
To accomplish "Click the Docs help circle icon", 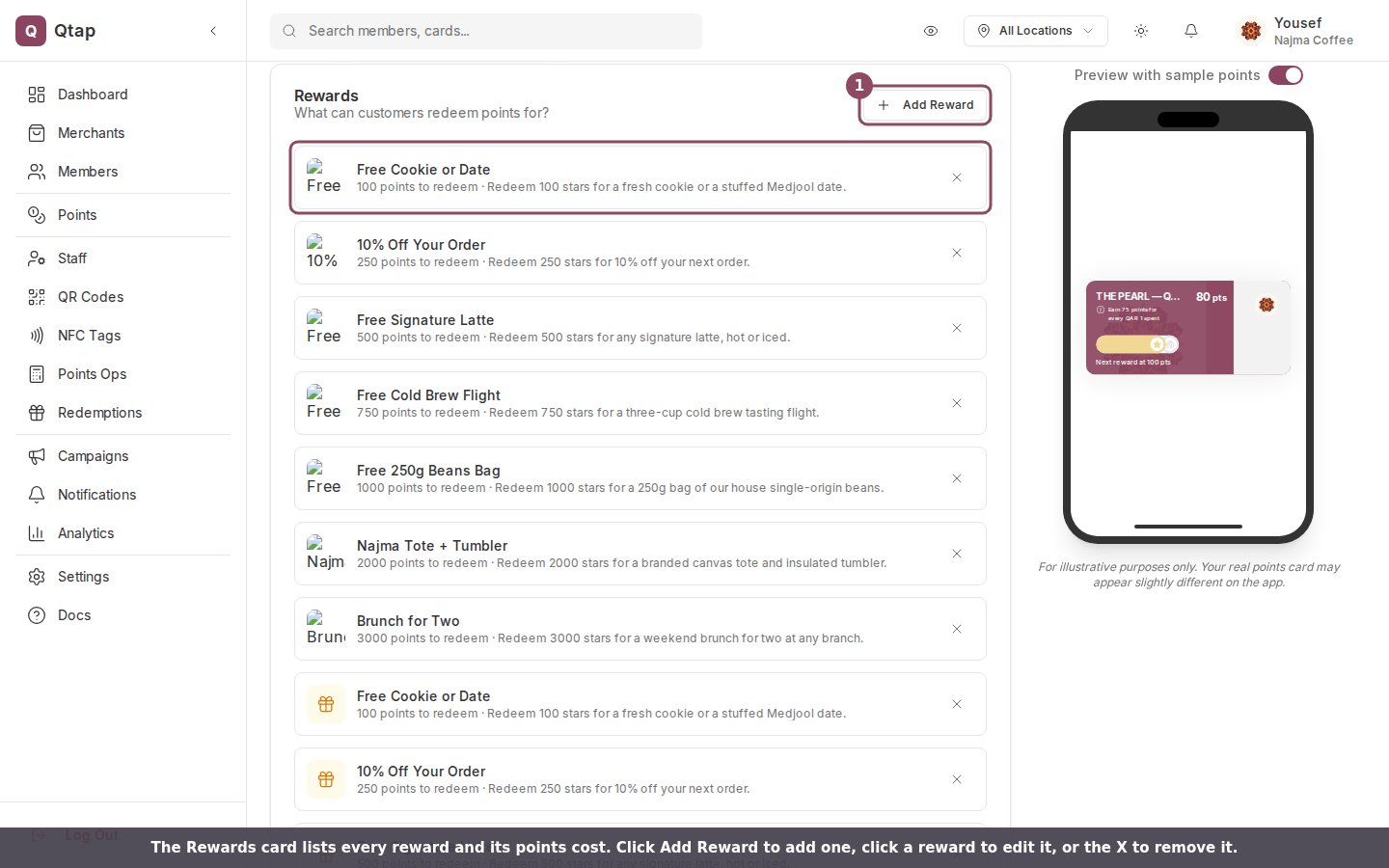I will pyautogui.click(x=37, y=615).
